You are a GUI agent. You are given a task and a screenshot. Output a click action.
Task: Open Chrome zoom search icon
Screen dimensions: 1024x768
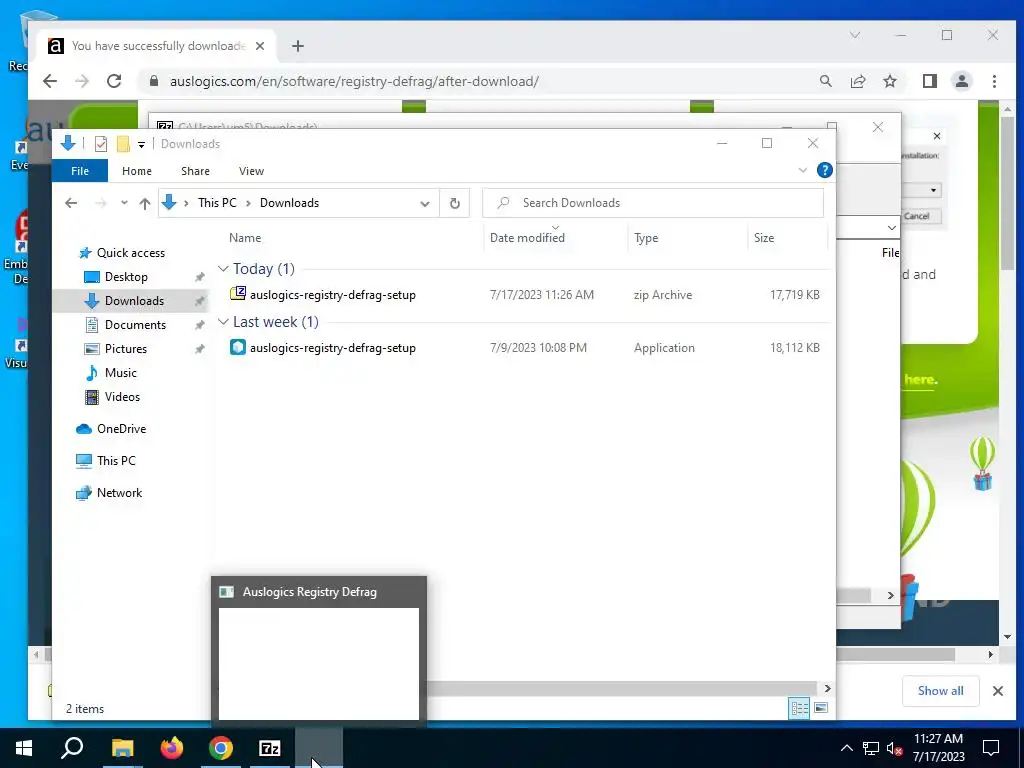826,81
